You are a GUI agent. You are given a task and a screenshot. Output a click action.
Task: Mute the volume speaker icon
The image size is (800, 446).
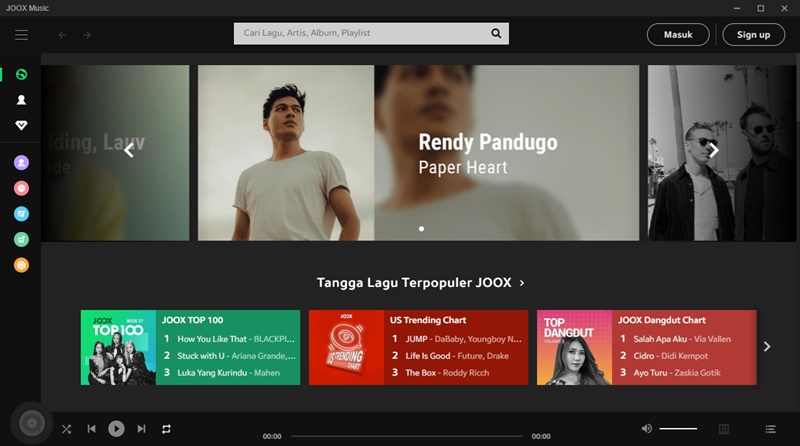646,428
